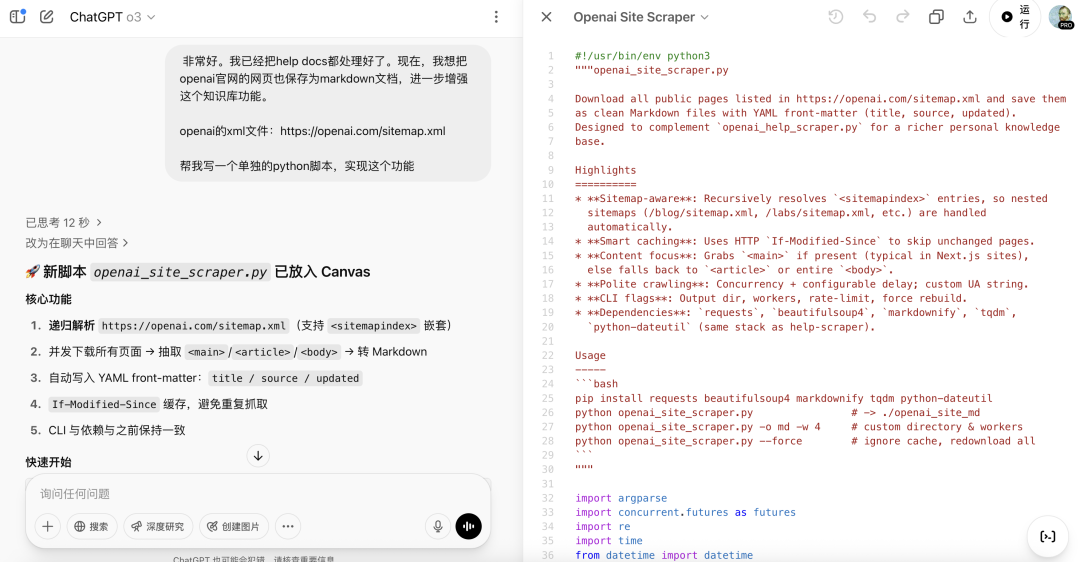Click the 'Highlights' line in docstring

coord(605,170)
